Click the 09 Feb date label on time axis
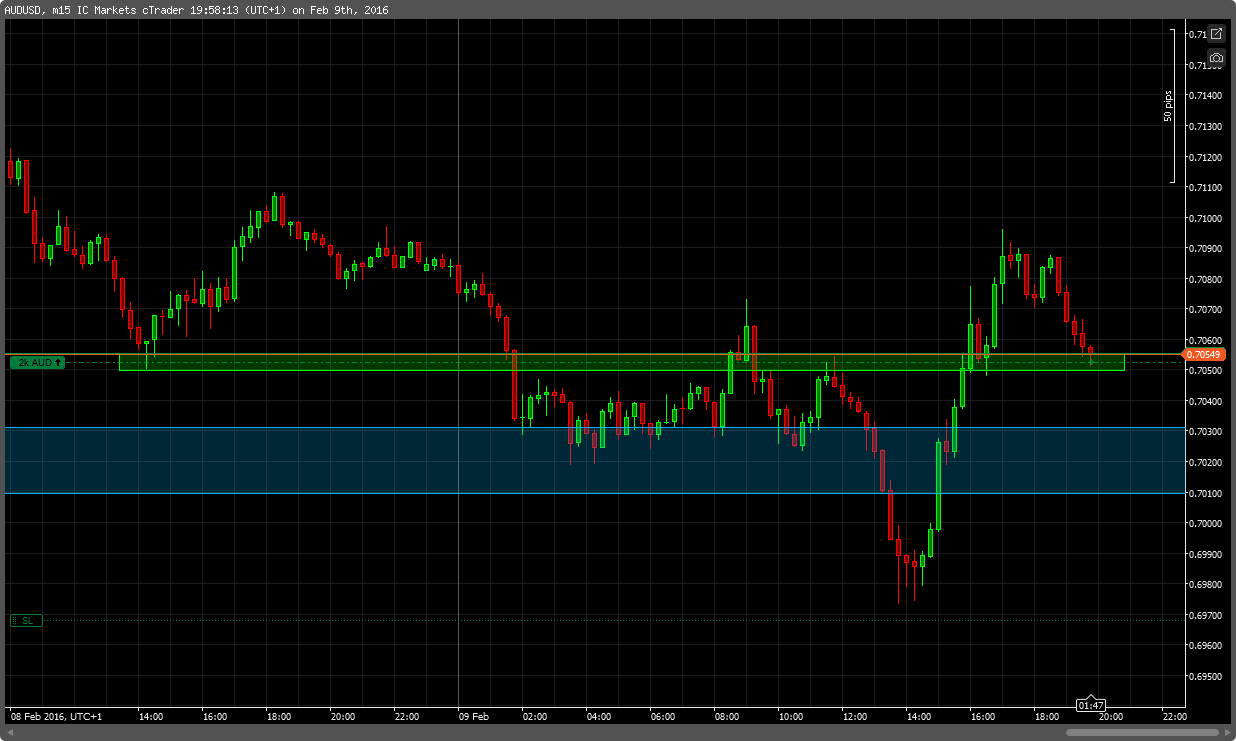The image size is (1236, 741). (473, 717)
